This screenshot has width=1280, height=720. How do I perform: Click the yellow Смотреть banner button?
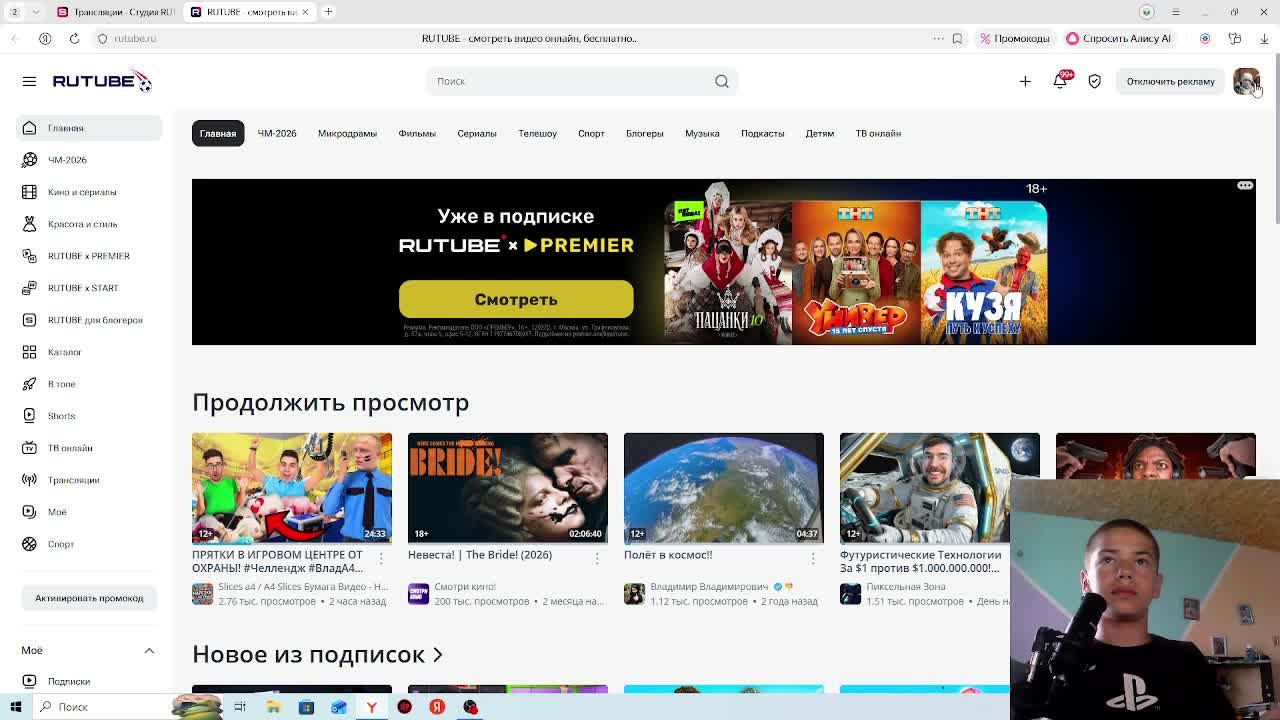tap(516, 299)
